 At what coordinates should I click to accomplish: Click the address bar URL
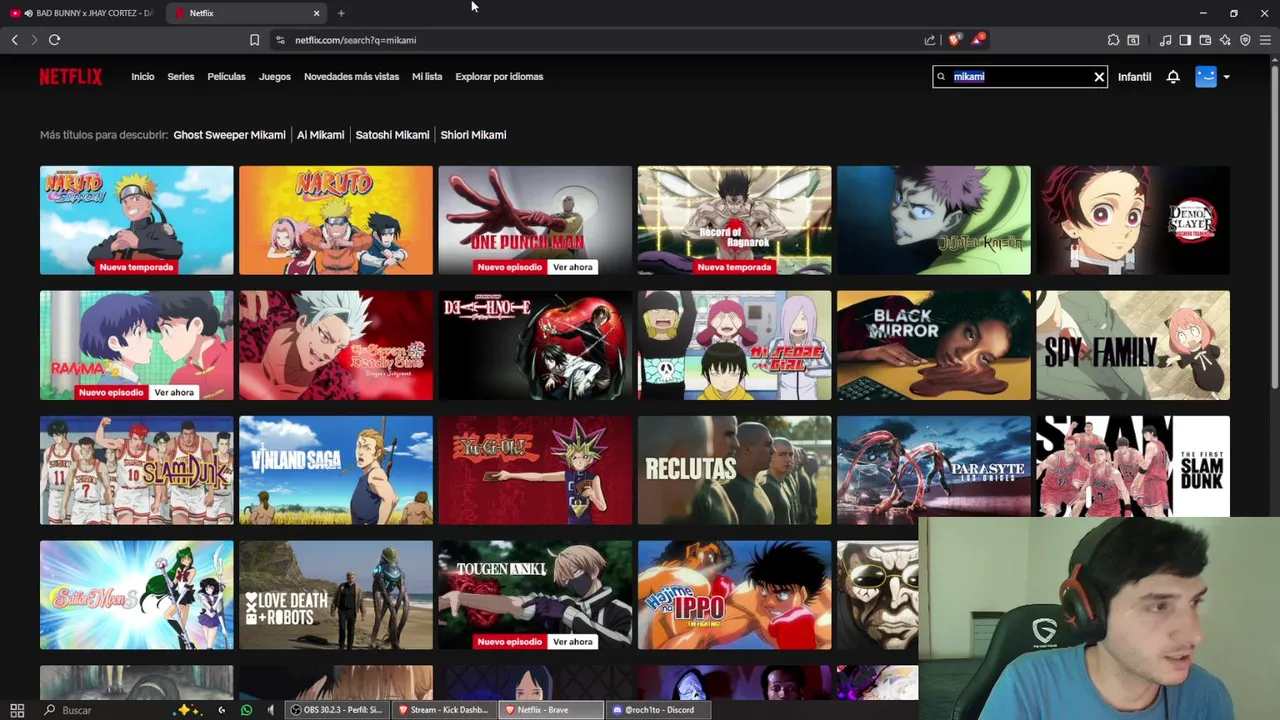click(x=355, y=40)
